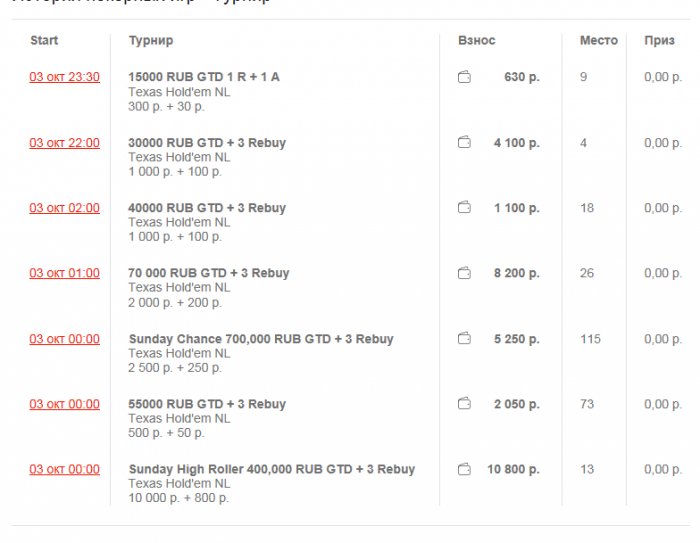Image resolution: width=700 pixels, height=543 pixels.
Task: Click wallet icon beside 1 100 р. buy-in
Action: 464,208
